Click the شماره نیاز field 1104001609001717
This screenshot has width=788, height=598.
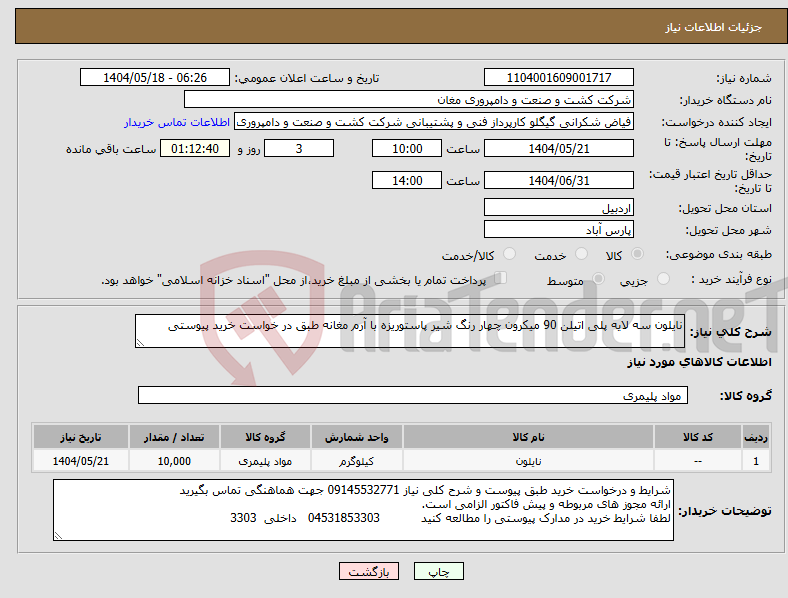[558, 77]
